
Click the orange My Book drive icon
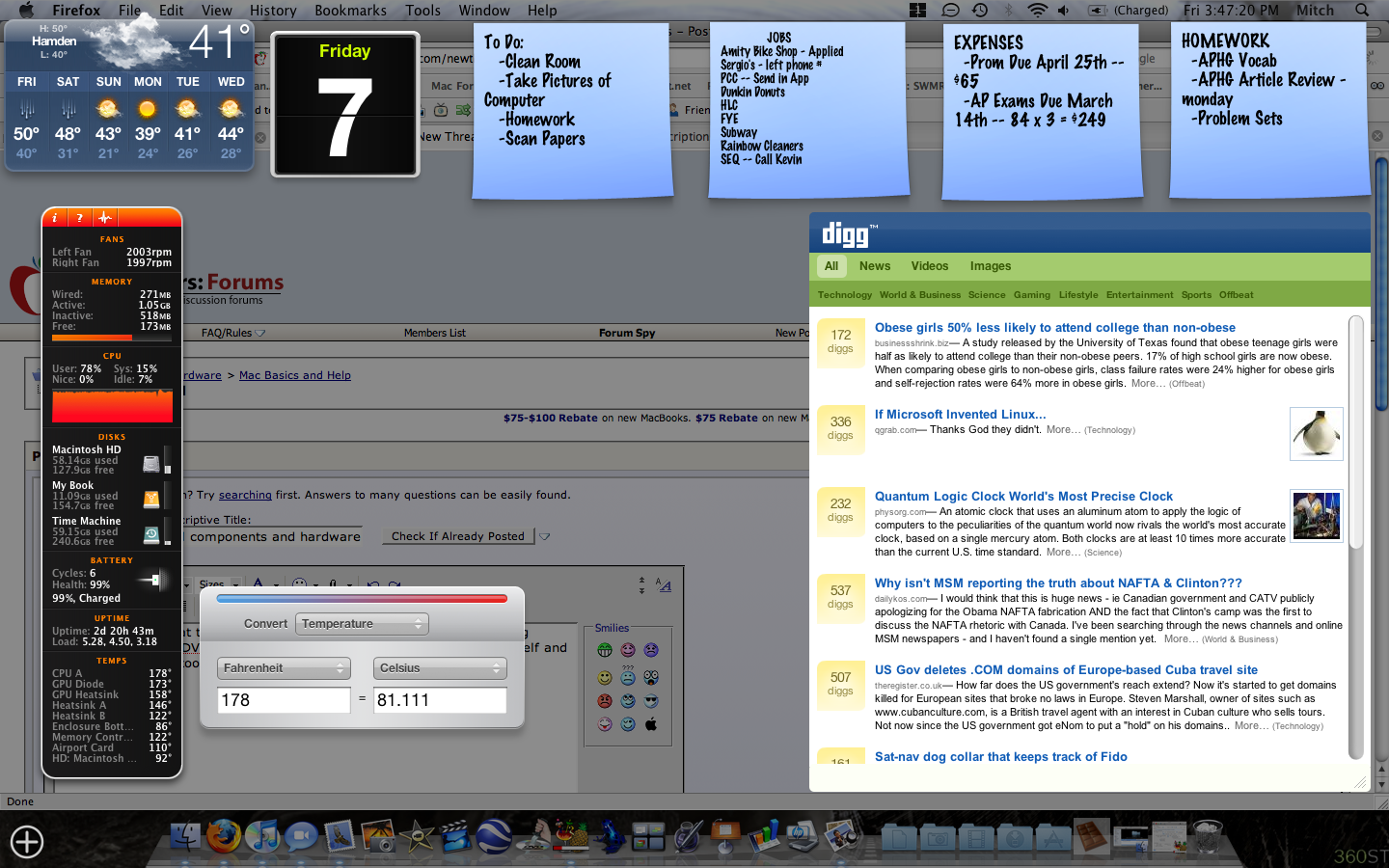151,500
